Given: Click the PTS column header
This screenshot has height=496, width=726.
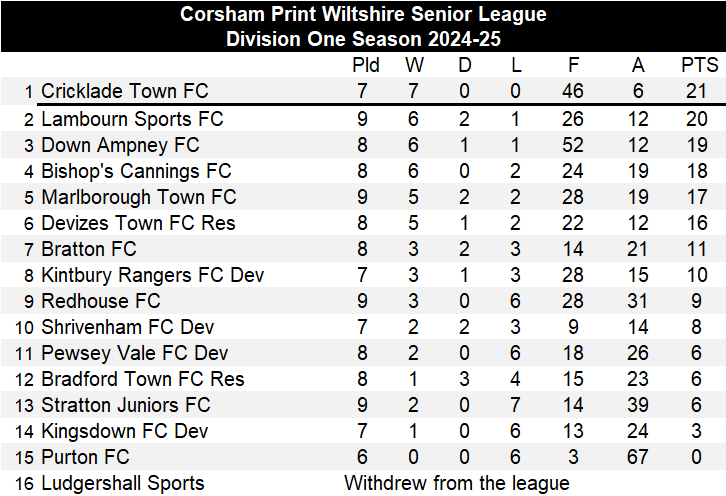Looking at the screenshot, I should point(699,65).
